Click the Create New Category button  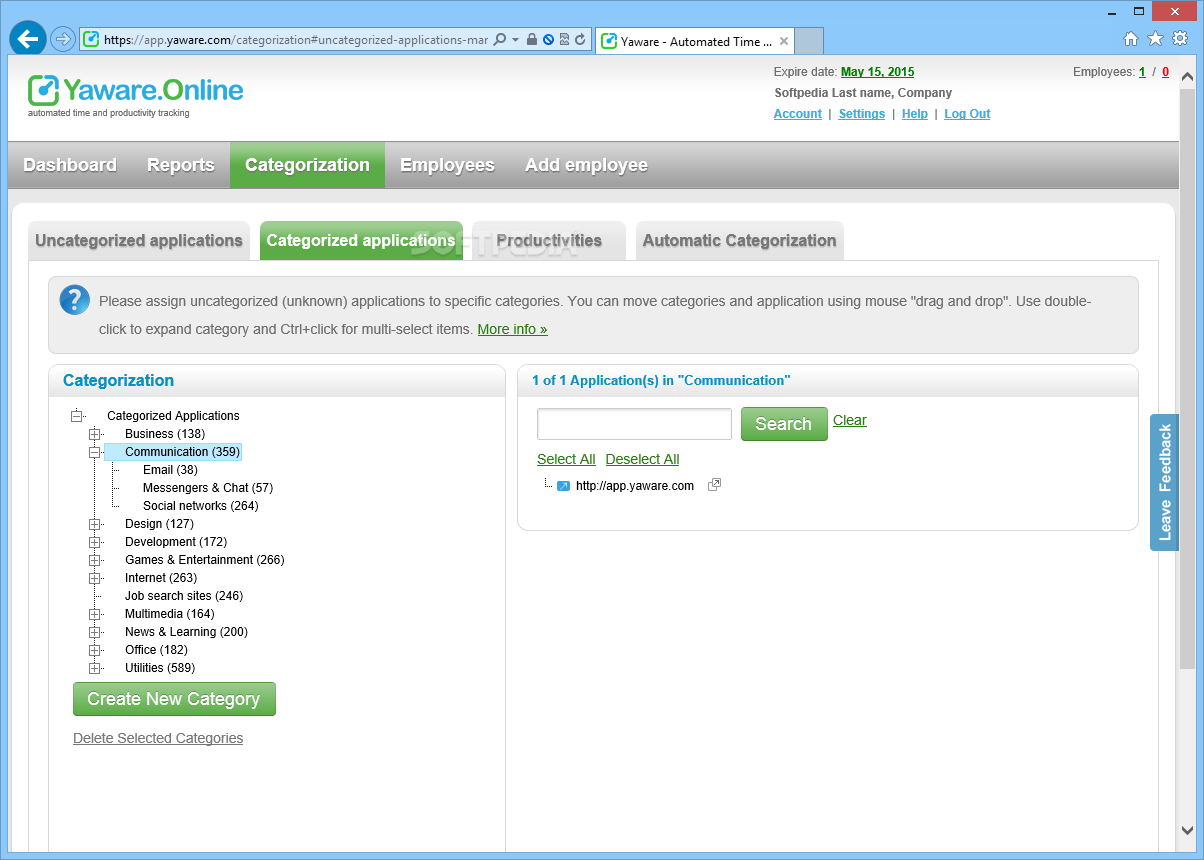(x=174, y=699)
